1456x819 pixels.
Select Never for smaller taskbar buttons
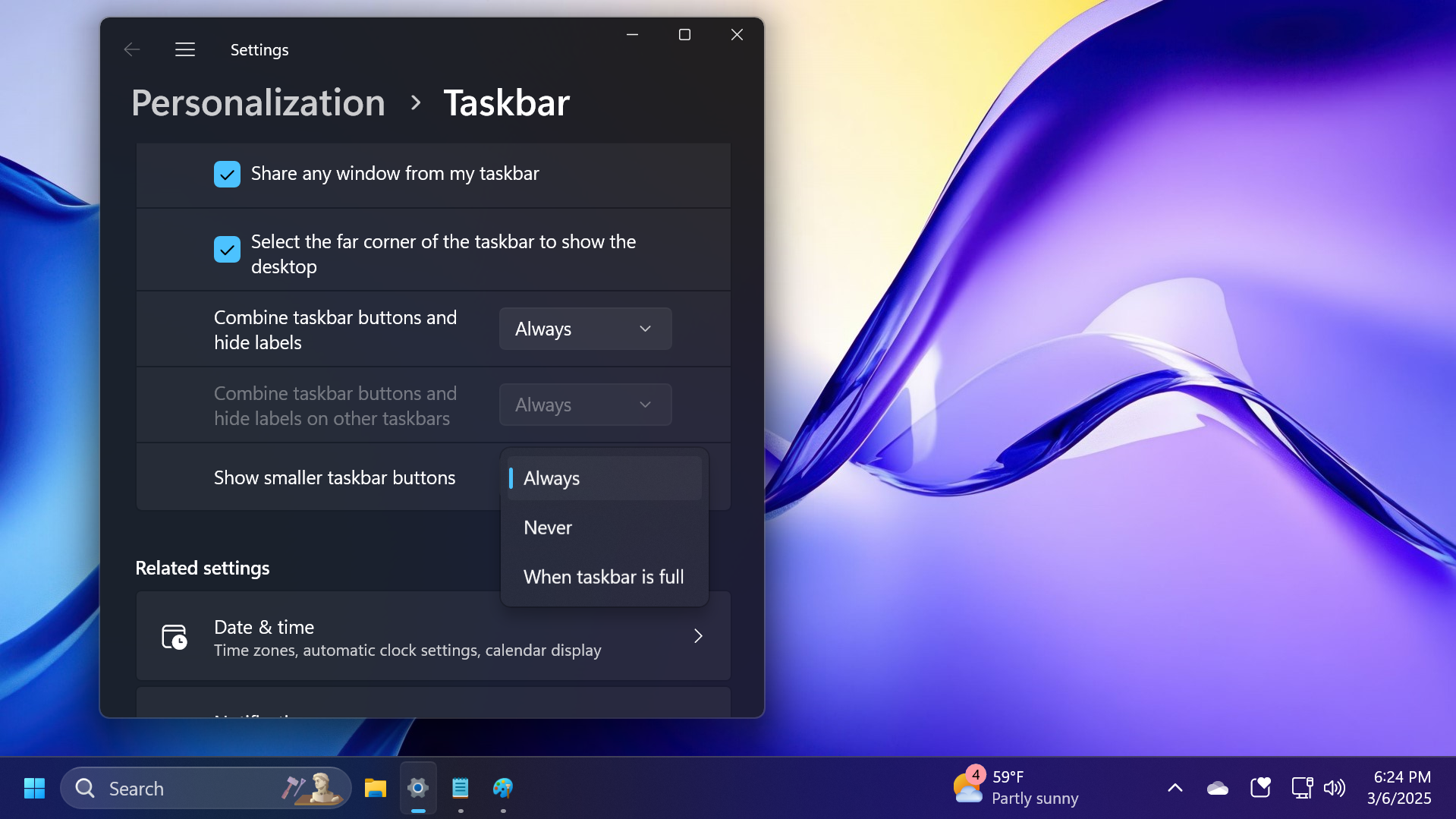tap(548, 527)
